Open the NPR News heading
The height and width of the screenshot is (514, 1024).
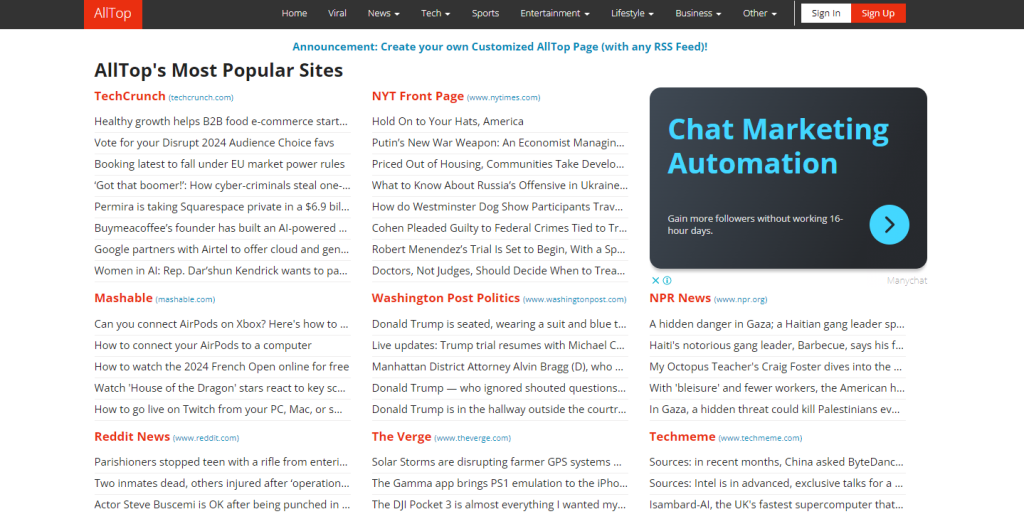680,298
